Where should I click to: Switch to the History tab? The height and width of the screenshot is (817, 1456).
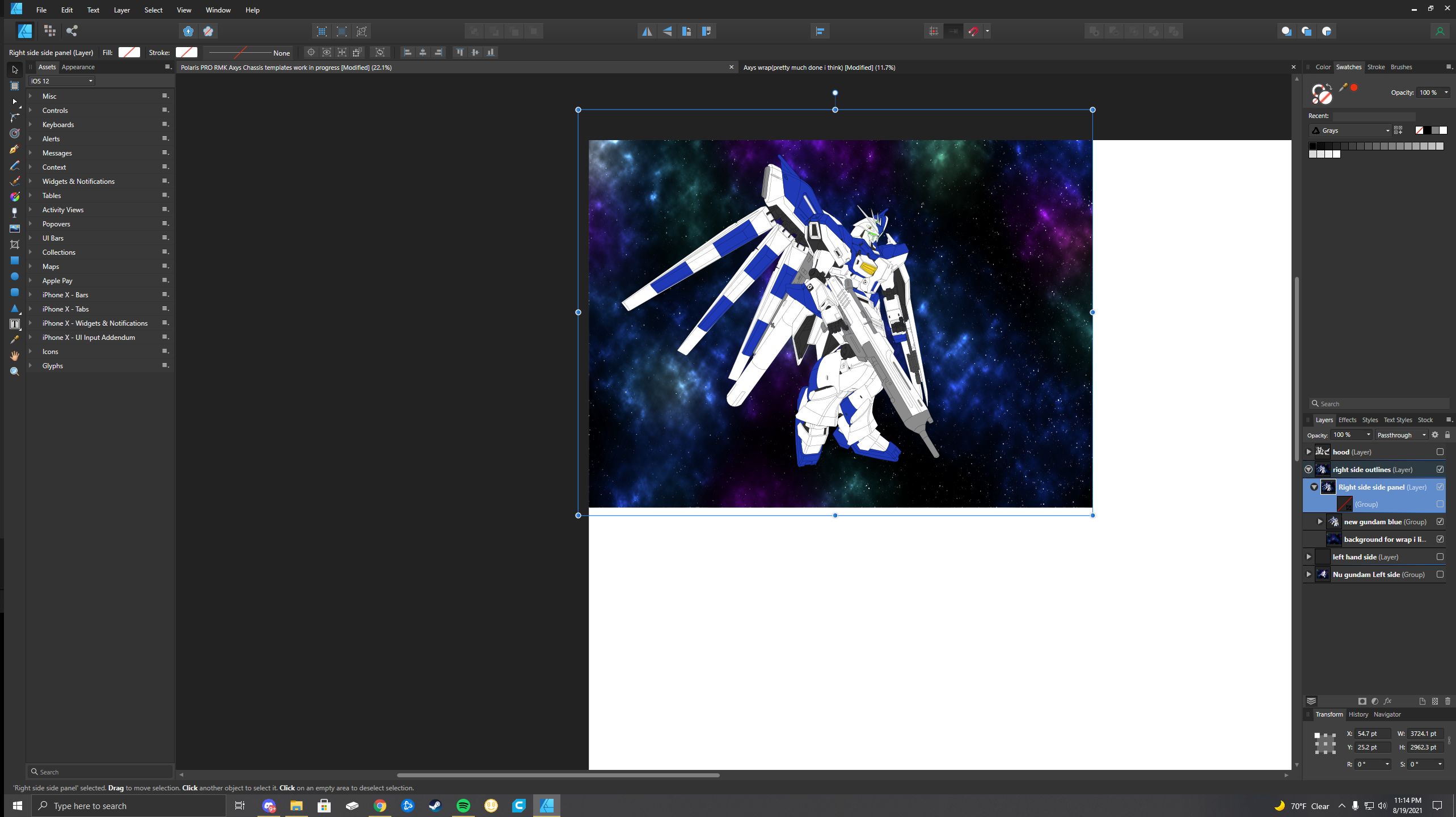(1358, 714)
